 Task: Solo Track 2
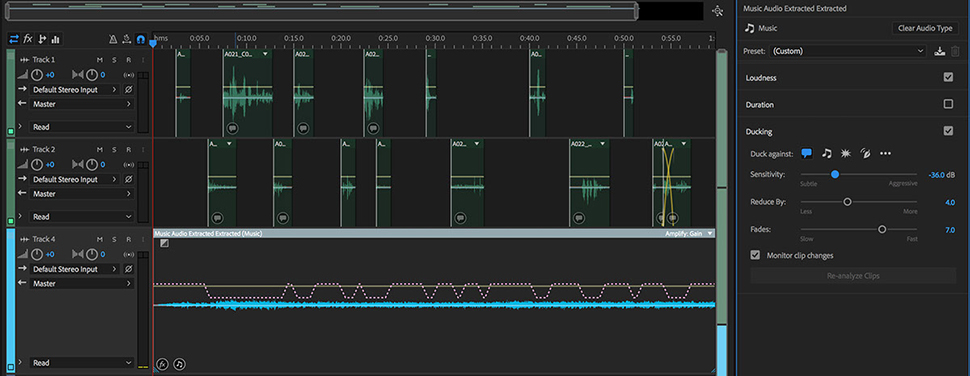[114, 150]
